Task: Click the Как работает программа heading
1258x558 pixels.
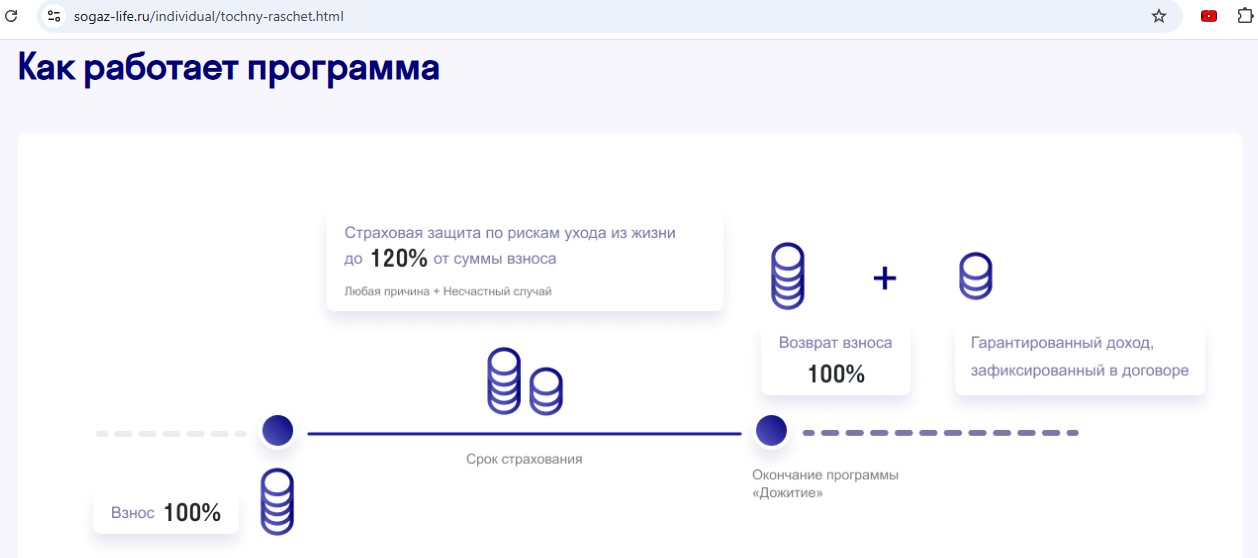Action: point(229,68)
